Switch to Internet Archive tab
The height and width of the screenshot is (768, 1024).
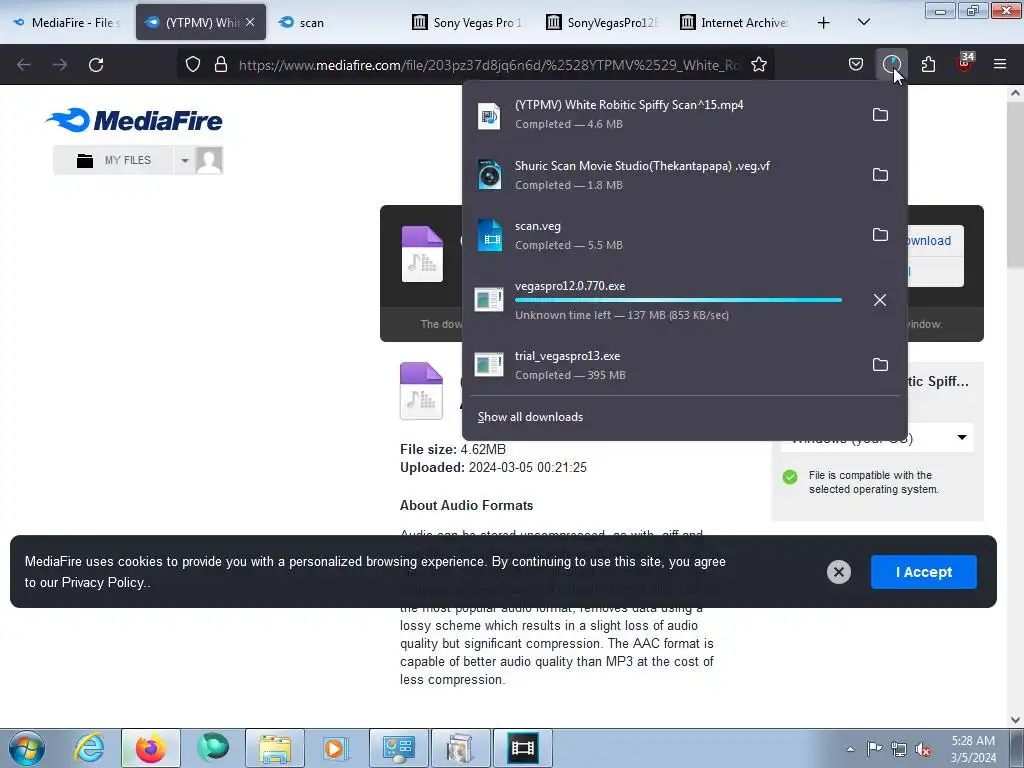[735, 23]
